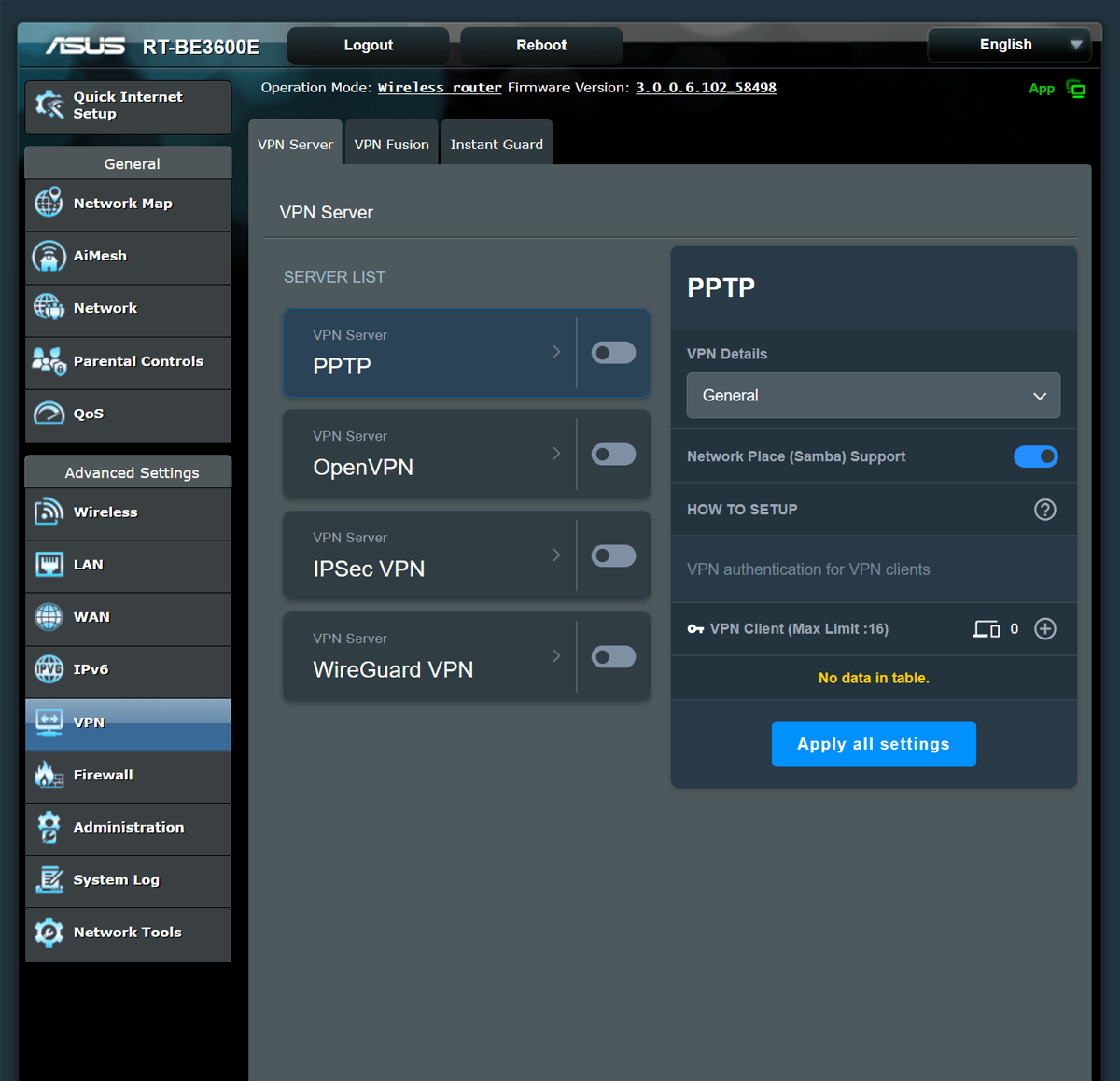Click the 'SERVER LIST' heading
The width and height of the screenshot is (1120, 1081).
tap(334, 277)
